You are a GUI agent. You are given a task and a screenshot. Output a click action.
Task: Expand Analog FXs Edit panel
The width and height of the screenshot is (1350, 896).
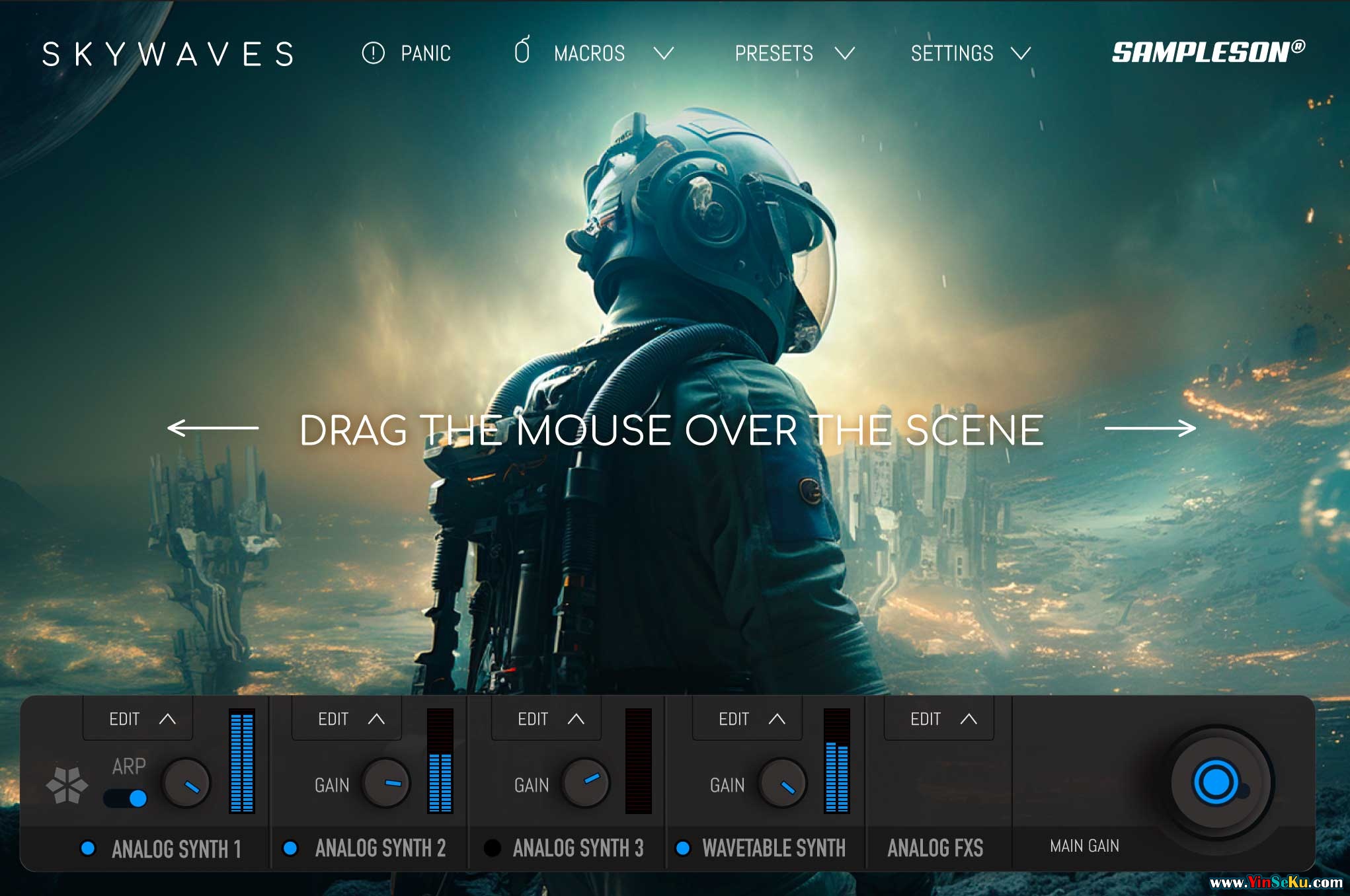click(x=939, y=719)
